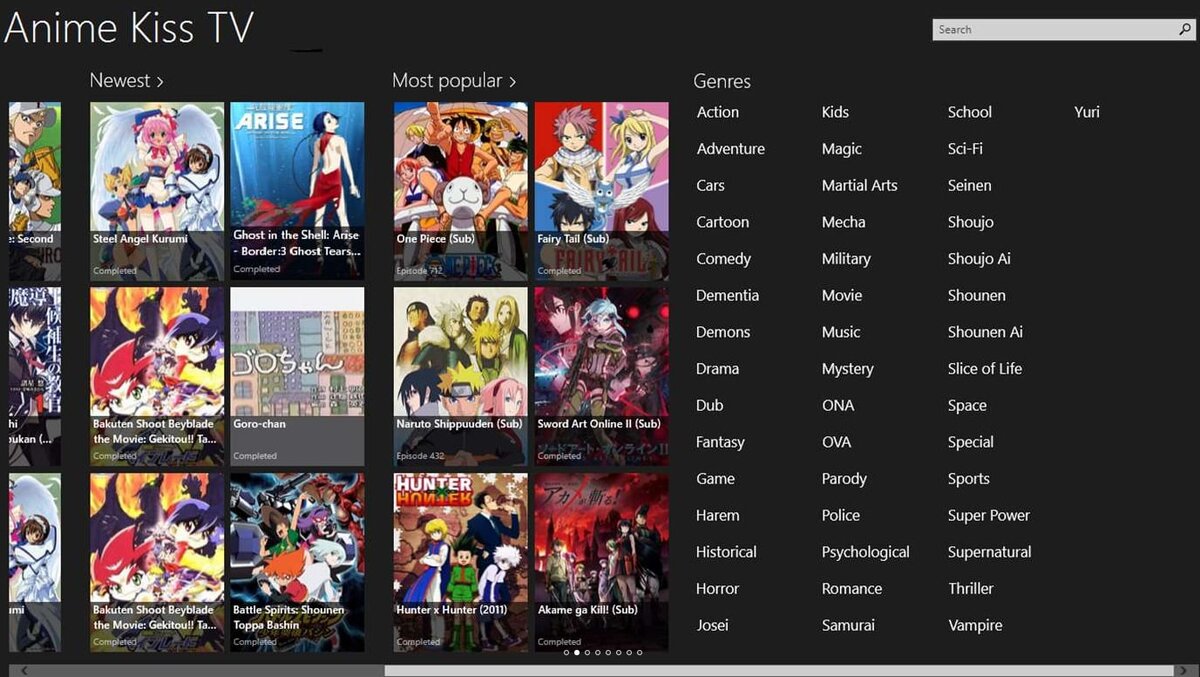Image resolution: width=1200 pixels, height=677 pixels.
Task: Click the horizontal scrollbar left arrow
Action: coord(24,671)
